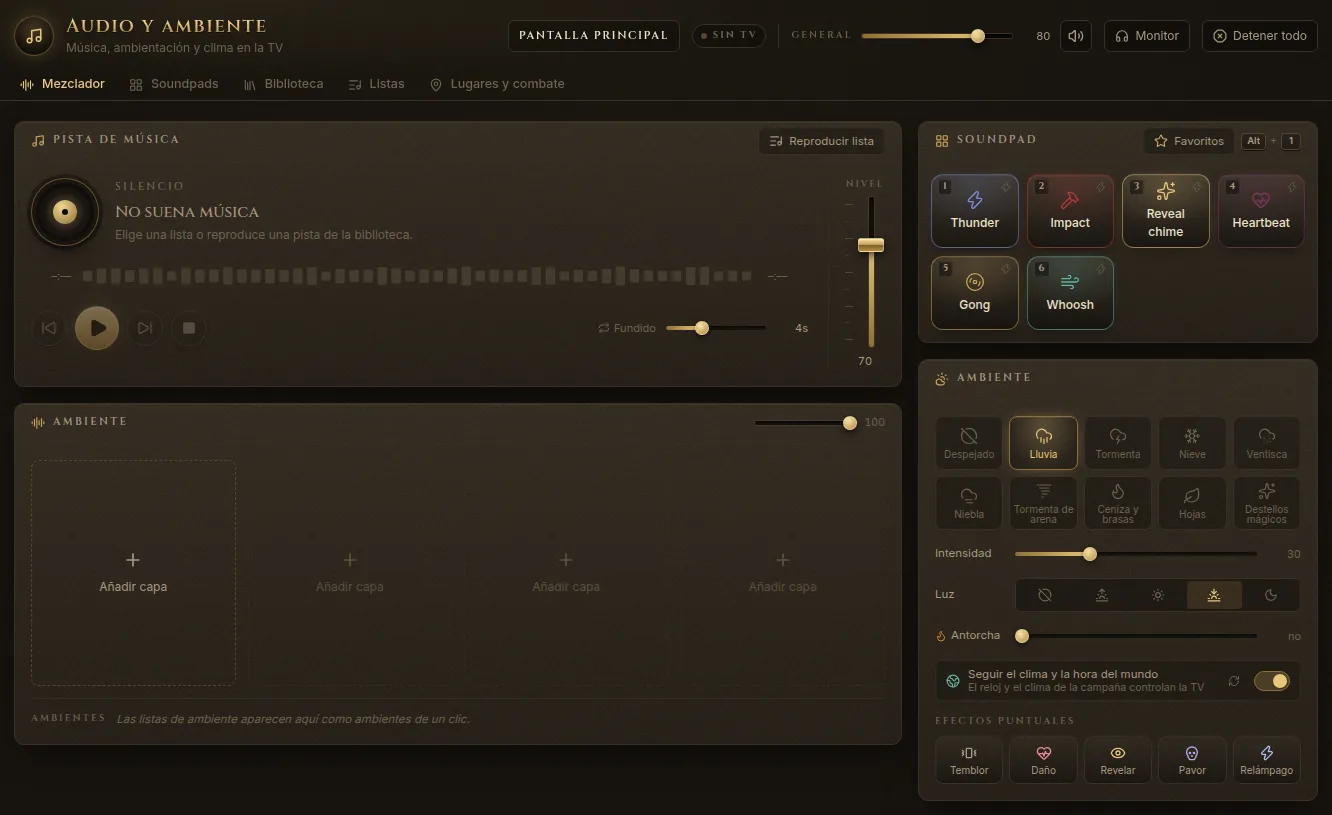Disable Seguir el clima y la hora switch
Screen dimensions: 1332x815
pos(1272,681)
